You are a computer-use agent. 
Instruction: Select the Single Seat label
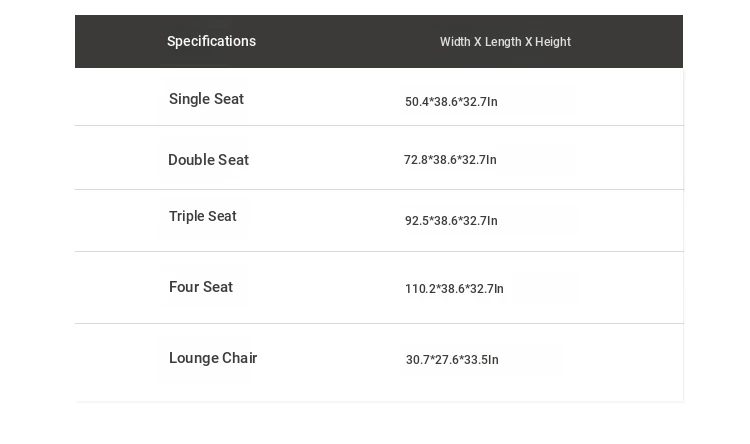[206, 99]
